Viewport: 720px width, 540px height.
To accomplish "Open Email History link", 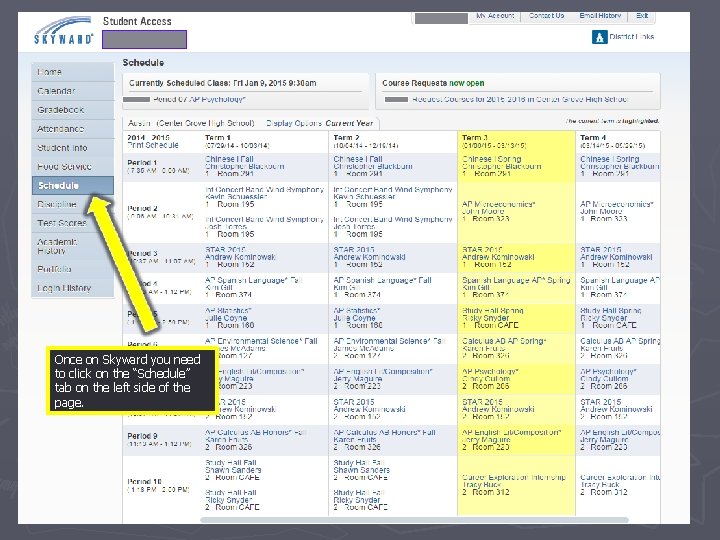I will pyautogui.click(x=600, y=16).
